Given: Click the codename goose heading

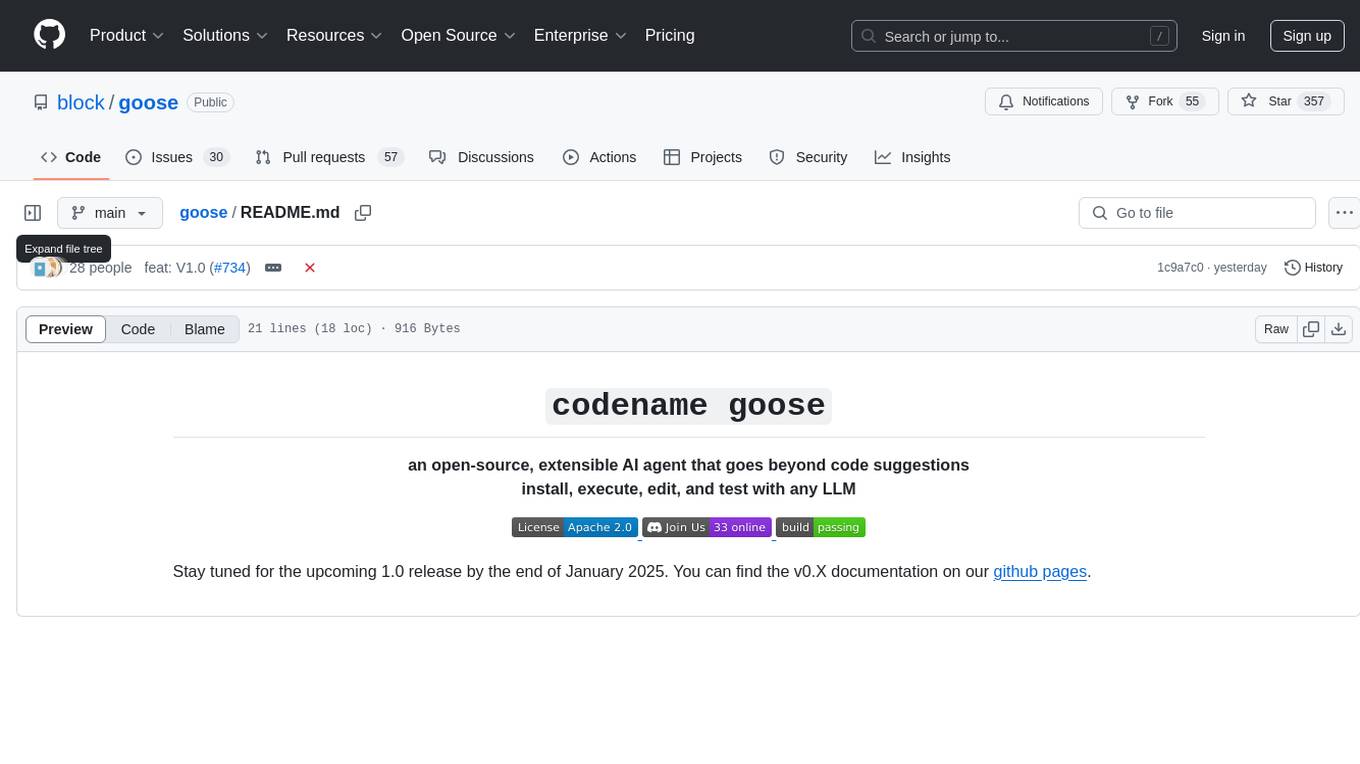Looking at the screenshot, I should click(x=689, y=405).
